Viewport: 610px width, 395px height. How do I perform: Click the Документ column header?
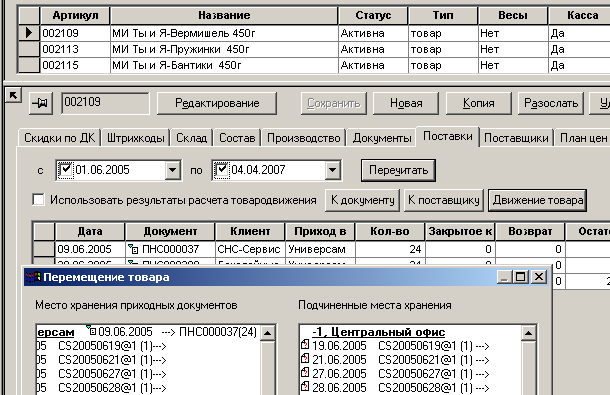coord(170,231)
